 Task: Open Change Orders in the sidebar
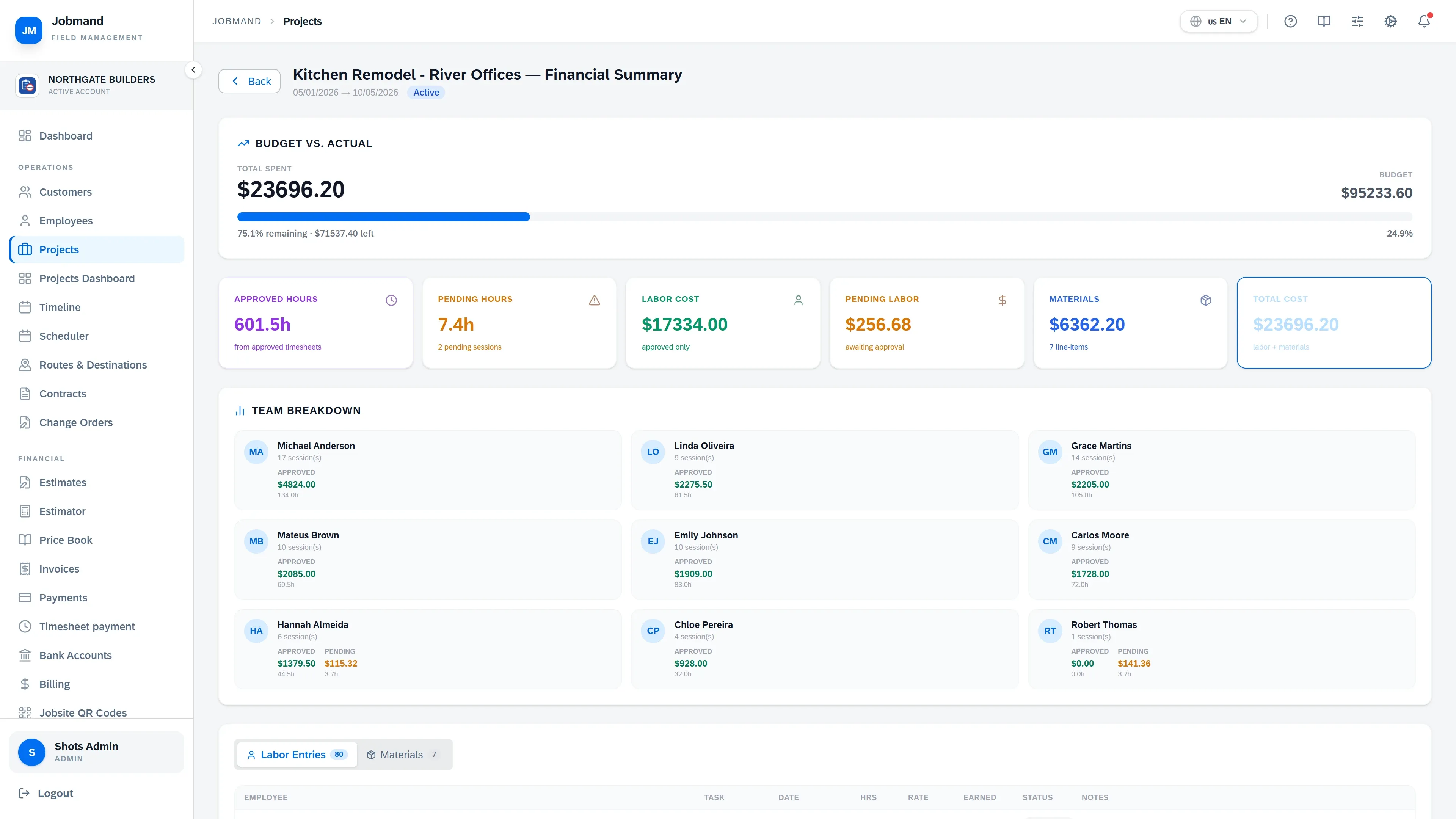(97, 422)
